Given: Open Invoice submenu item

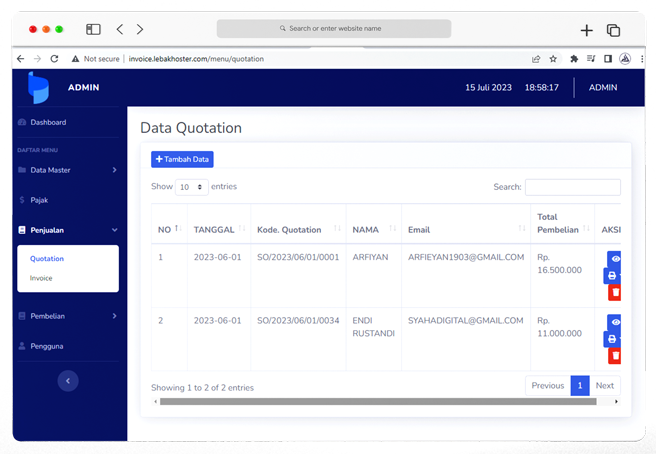Looking at the screenshot, I should click(41, 278).
